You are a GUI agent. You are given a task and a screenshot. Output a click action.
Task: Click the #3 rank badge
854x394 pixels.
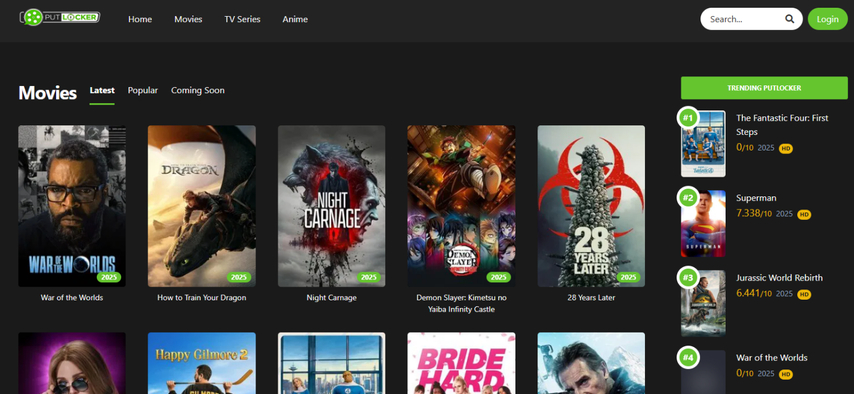(x=688, y=278)
